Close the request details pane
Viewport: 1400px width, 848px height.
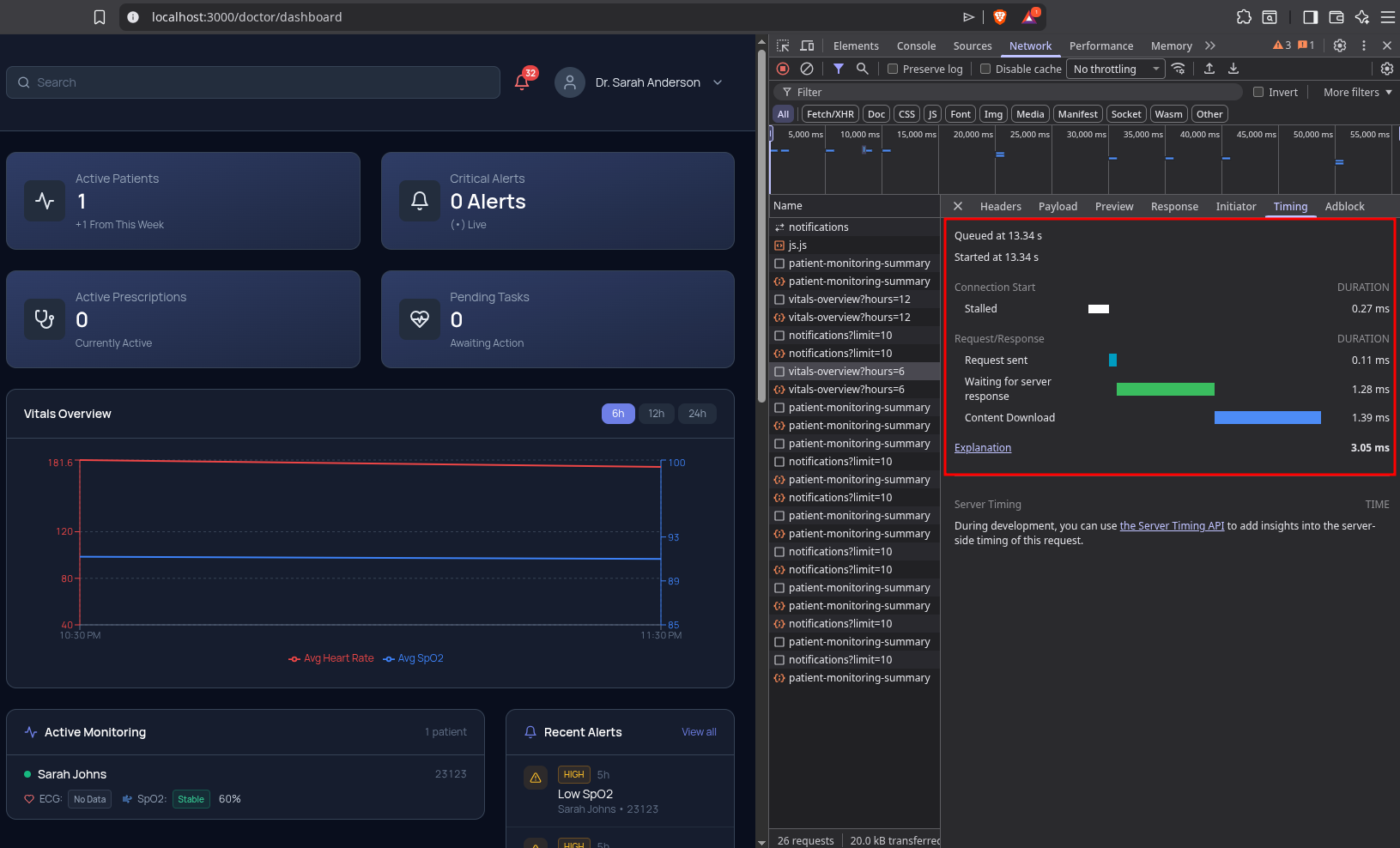pyautogui.click(x=958, y=206)
